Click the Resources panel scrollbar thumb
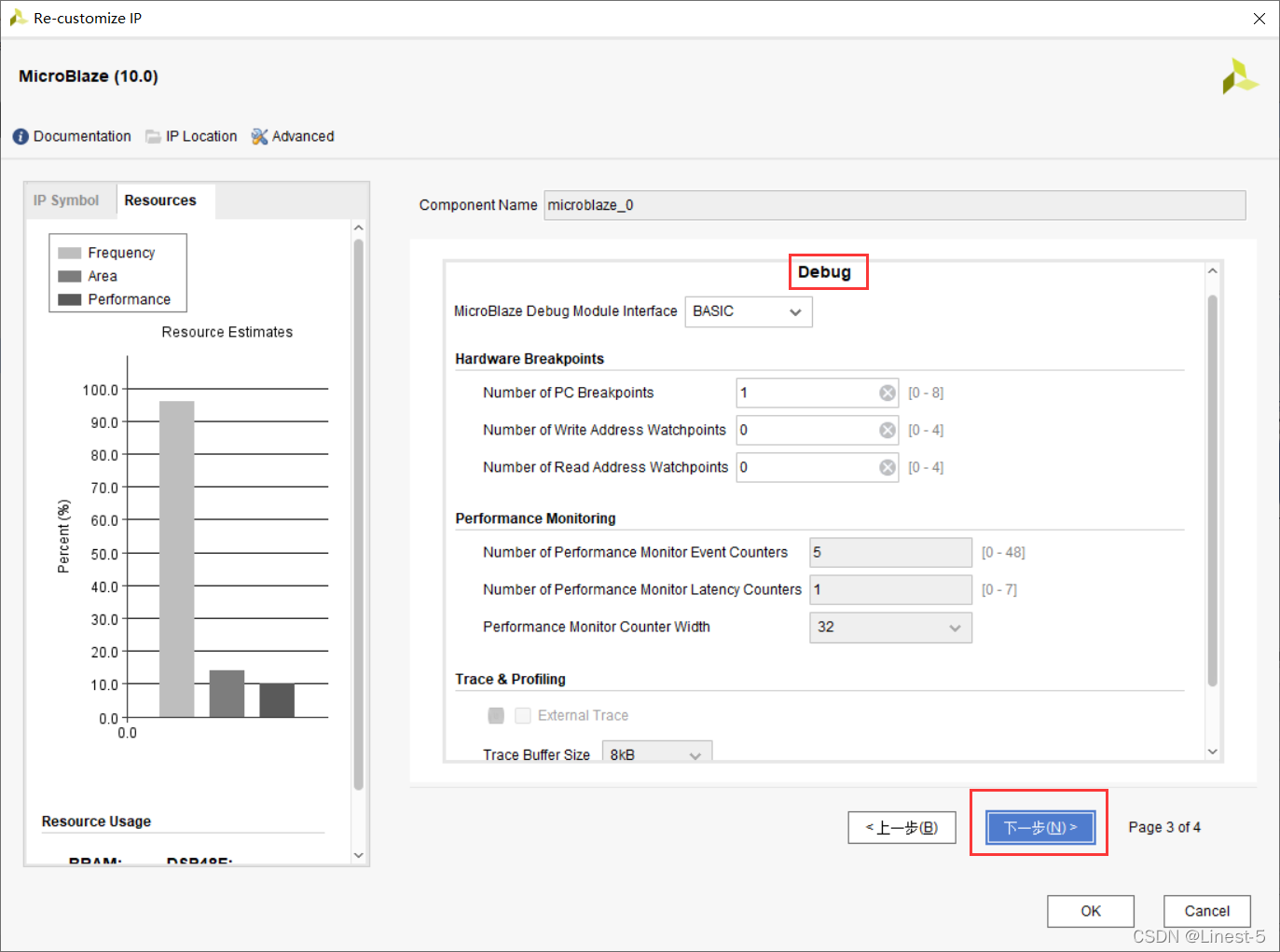This screenshot has width=1280, height=952. pyautogui.click(x=359, y=515)
